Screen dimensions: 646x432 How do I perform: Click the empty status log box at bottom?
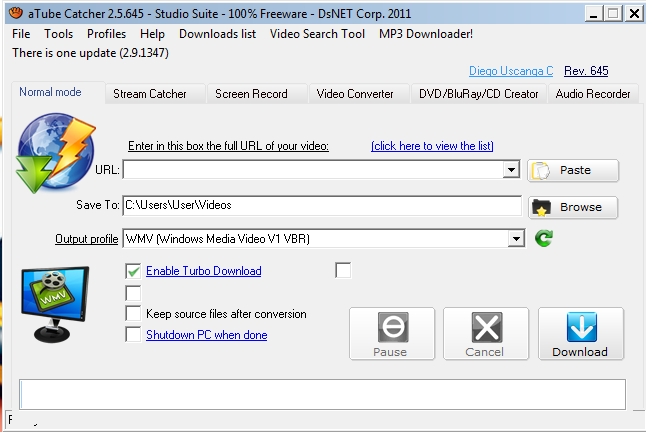(322, 394)
